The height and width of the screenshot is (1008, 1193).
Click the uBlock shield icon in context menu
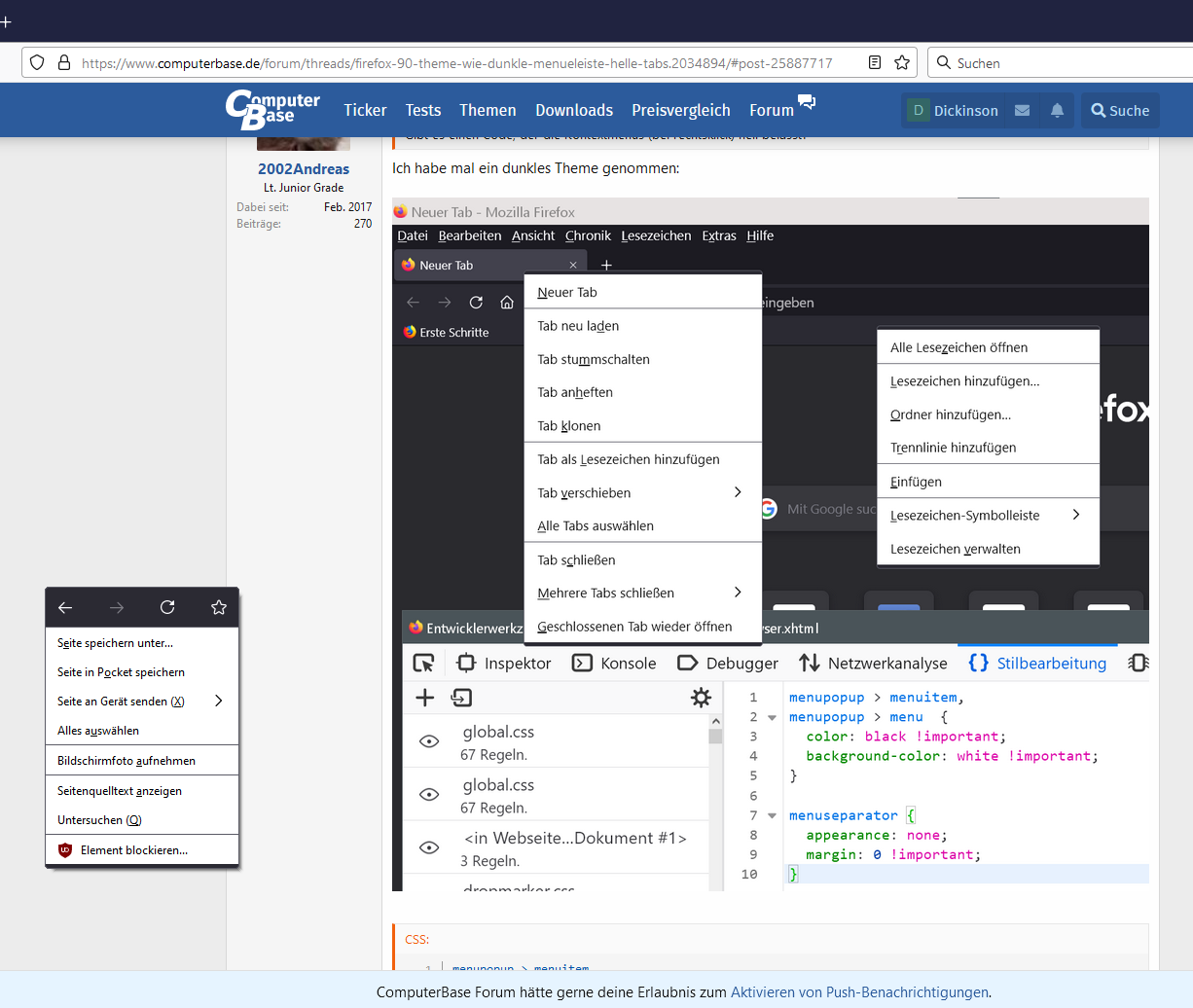pyautogui.click(x=65, y=849)
